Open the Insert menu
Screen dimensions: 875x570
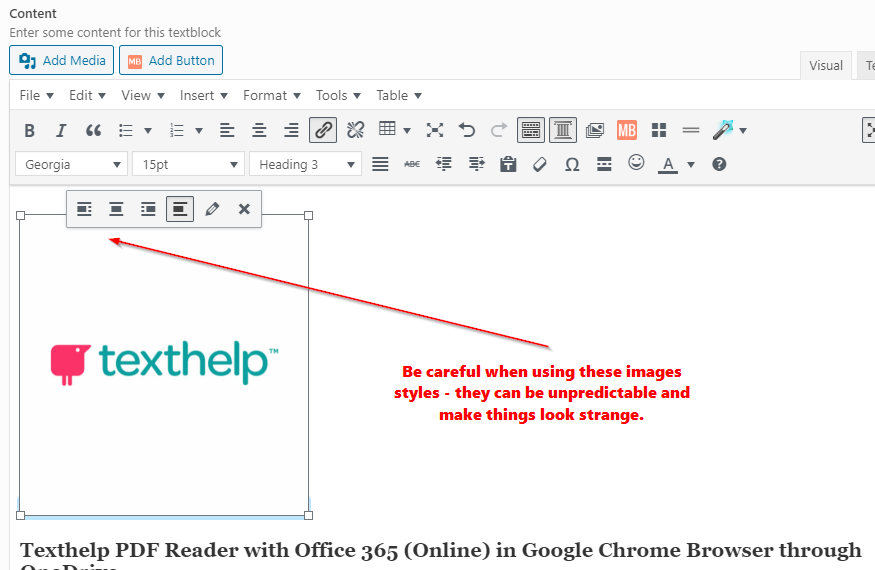[x=204, y=95]
